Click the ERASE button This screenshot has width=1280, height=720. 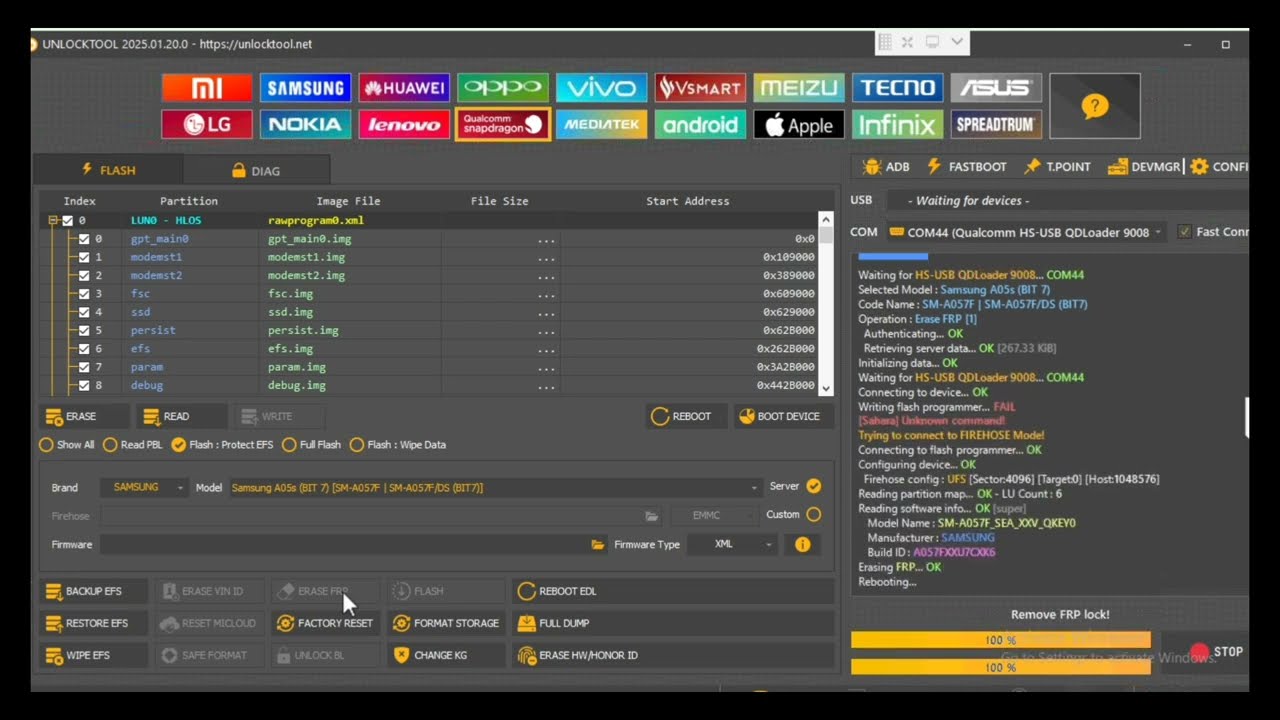pyautogui.click(x=84, y=416)
